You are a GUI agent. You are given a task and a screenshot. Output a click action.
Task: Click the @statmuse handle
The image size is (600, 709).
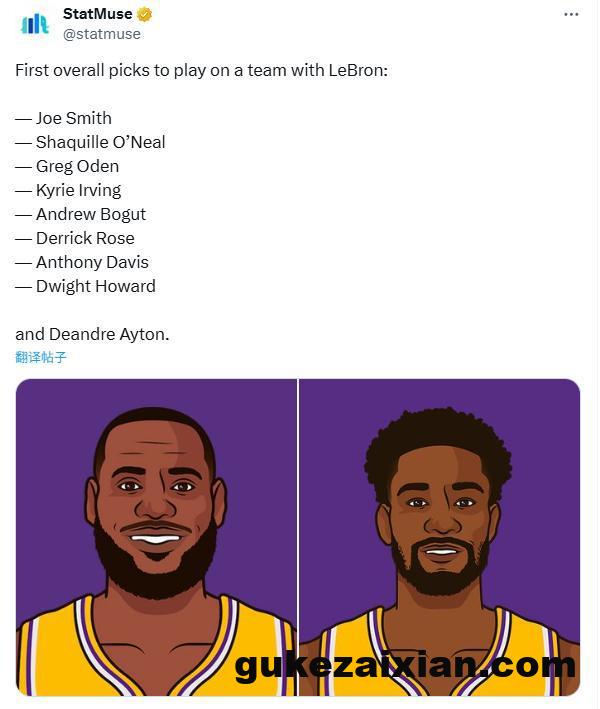[102, 34]
